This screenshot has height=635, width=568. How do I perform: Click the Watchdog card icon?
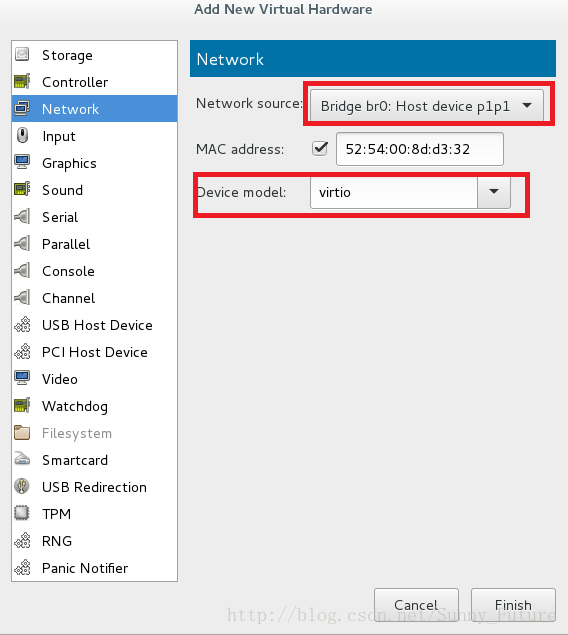(22, 405)
